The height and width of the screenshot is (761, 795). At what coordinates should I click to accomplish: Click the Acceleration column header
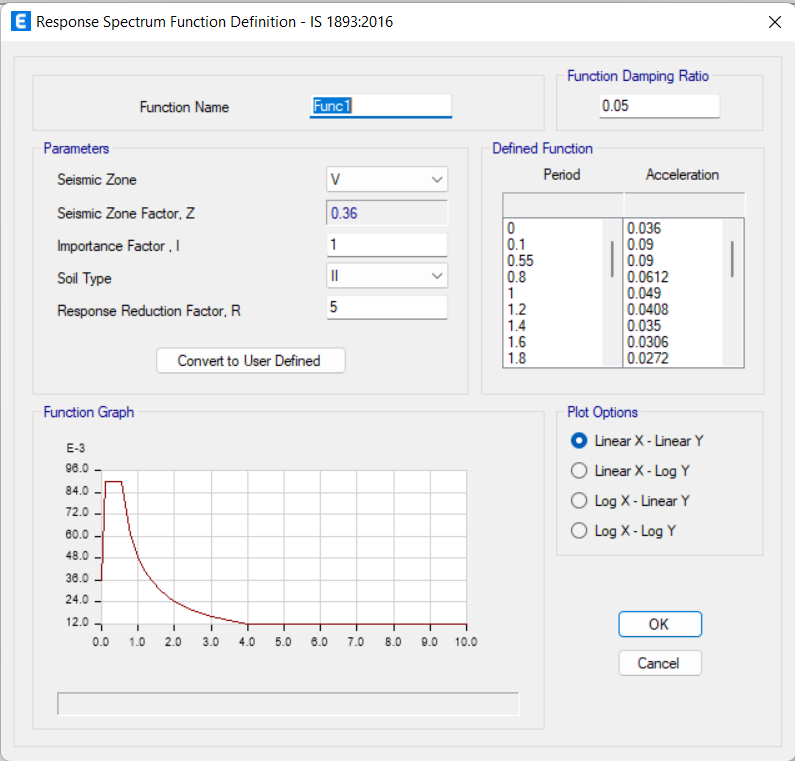pos(682,174)
